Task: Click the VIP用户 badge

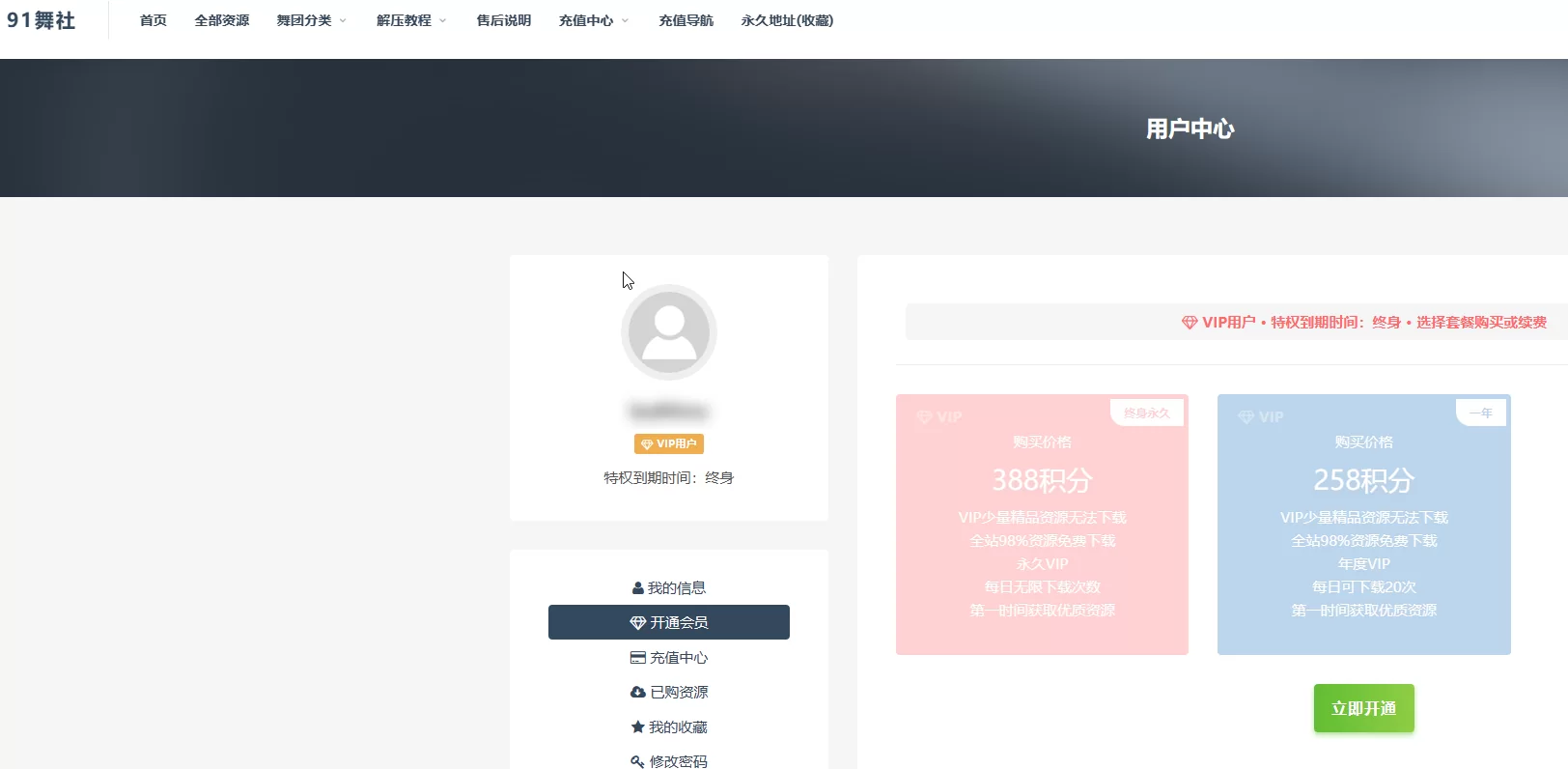Action: click(669, 443)
